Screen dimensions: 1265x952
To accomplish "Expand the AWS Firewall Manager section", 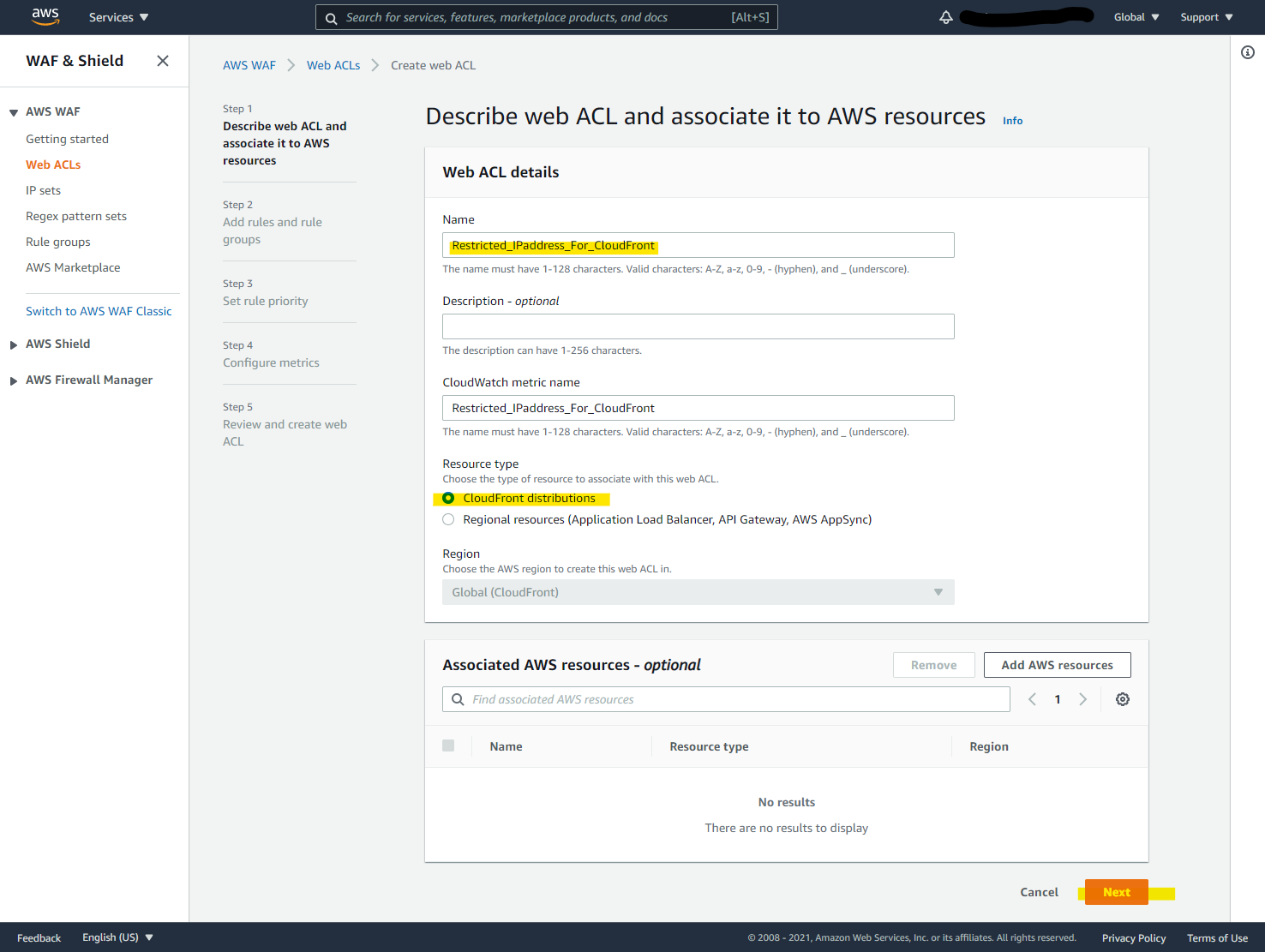I will click(14, 380).
